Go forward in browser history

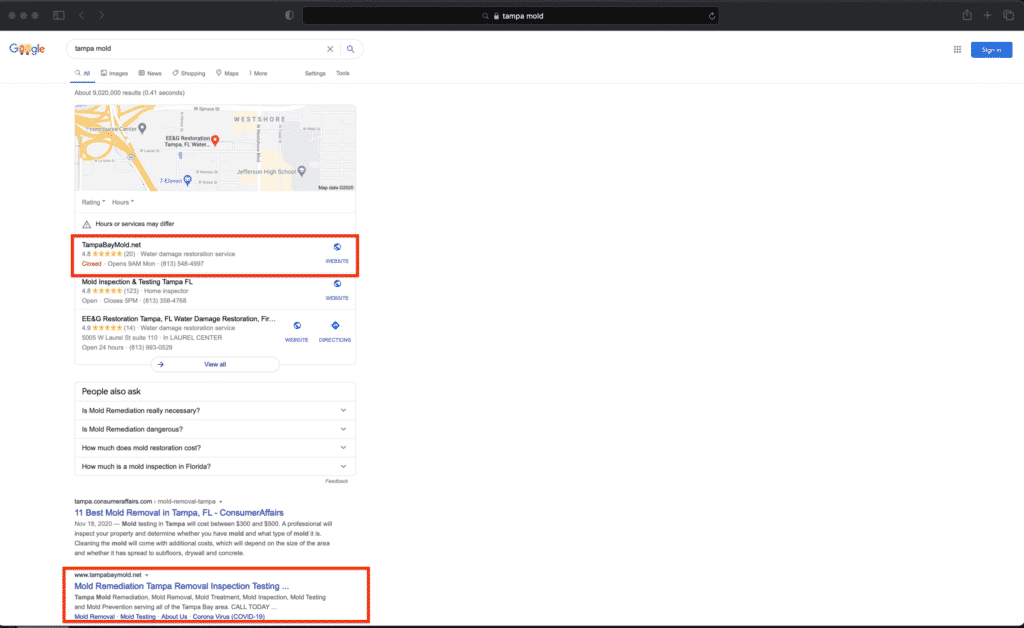pos(101,15)
